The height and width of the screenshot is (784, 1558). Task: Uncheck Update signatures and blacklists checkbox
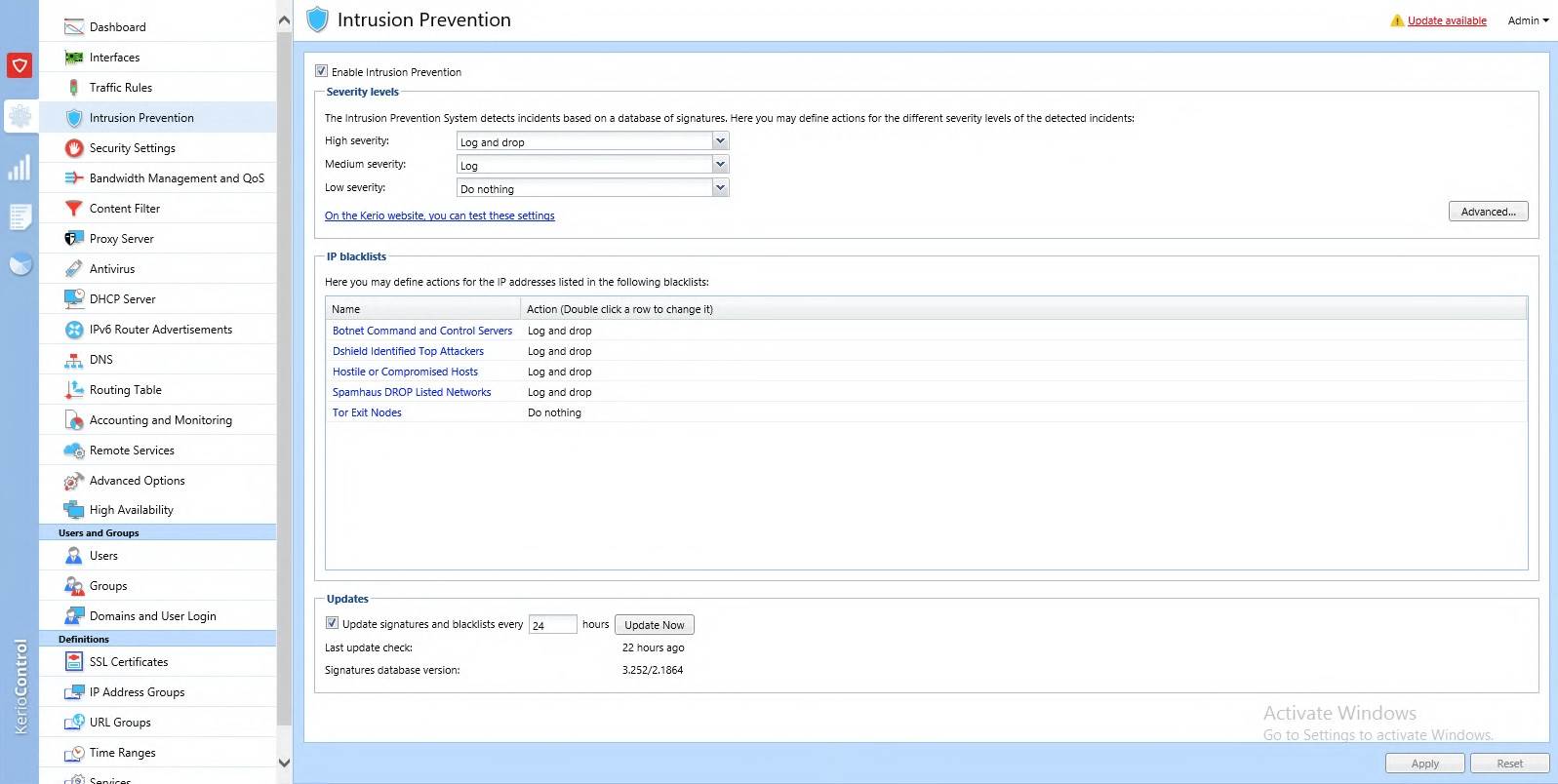coord(333,623)
